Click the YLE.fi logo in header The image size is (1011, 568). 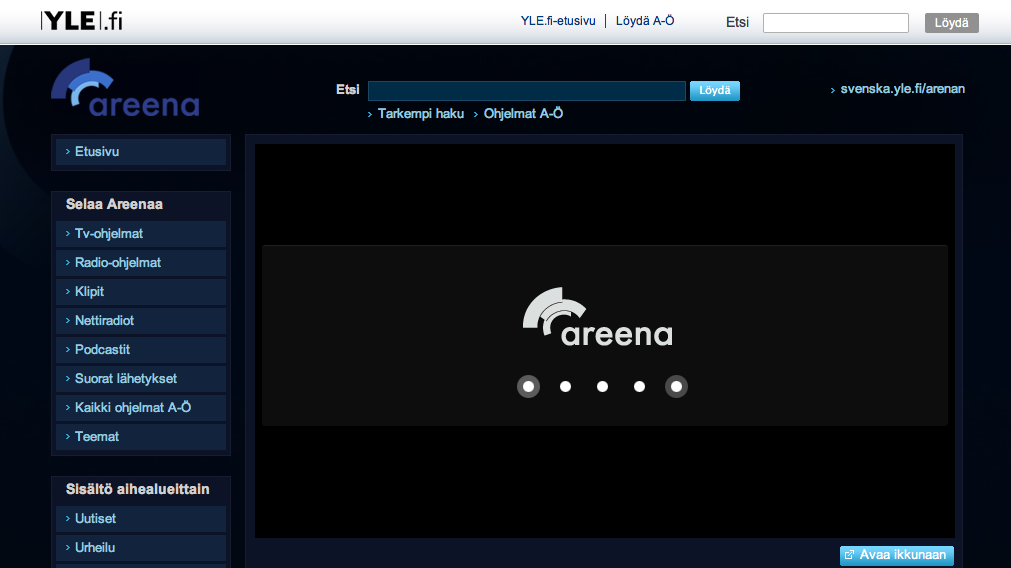click(x=81, y=21)
